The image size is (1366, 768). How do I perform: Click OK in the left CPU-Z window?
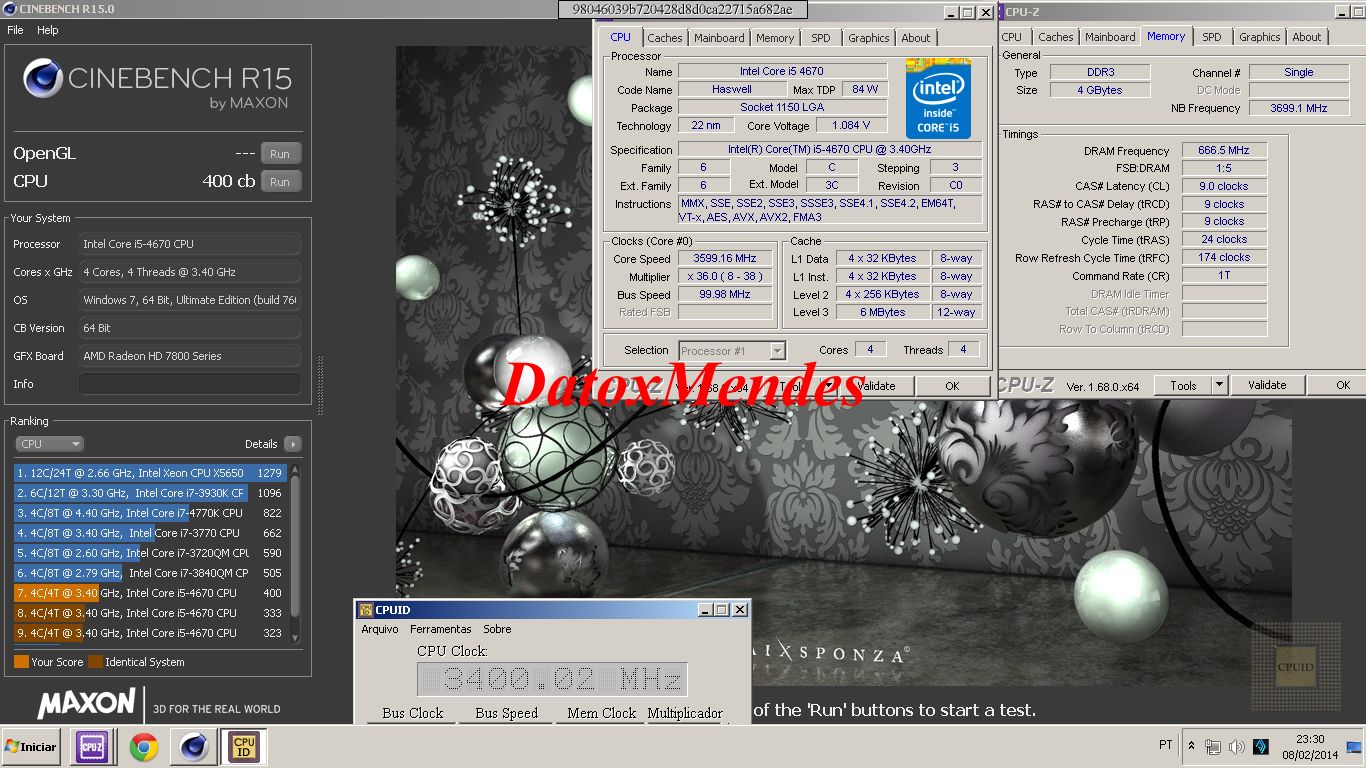(x=952, y=386)
